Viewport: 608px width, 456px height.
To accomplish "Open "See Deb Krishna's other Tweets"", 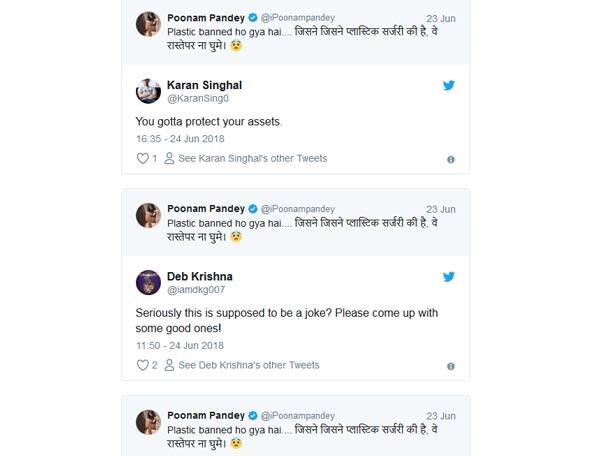I will (x=248, y=366).
